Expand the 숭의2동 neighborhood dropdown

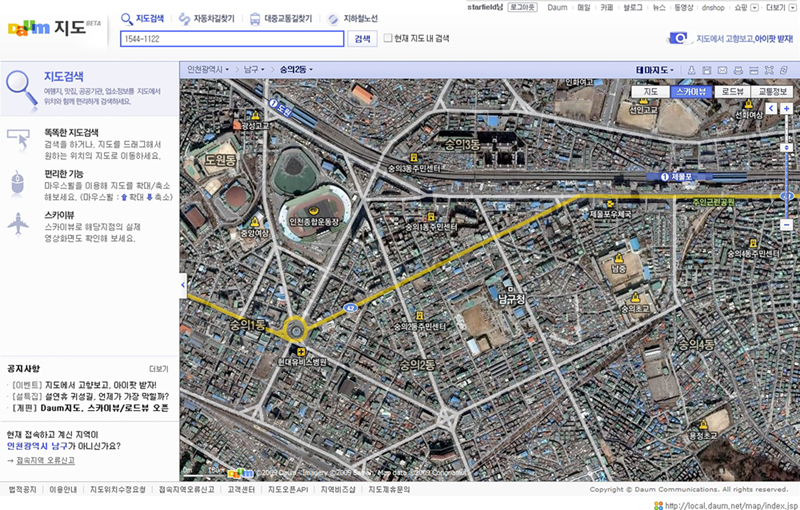point(296,69)
